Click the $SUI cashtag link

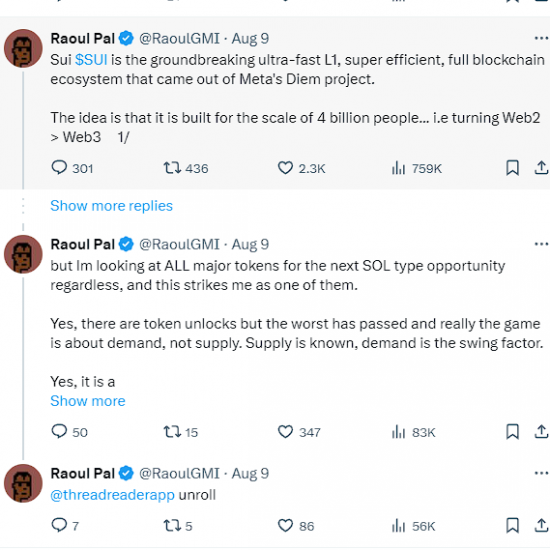point(91,60)
